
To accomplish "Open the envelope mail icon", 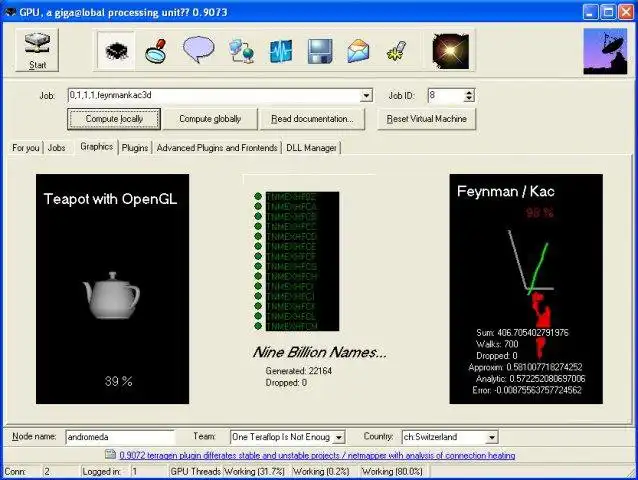I will pos(358,51).
